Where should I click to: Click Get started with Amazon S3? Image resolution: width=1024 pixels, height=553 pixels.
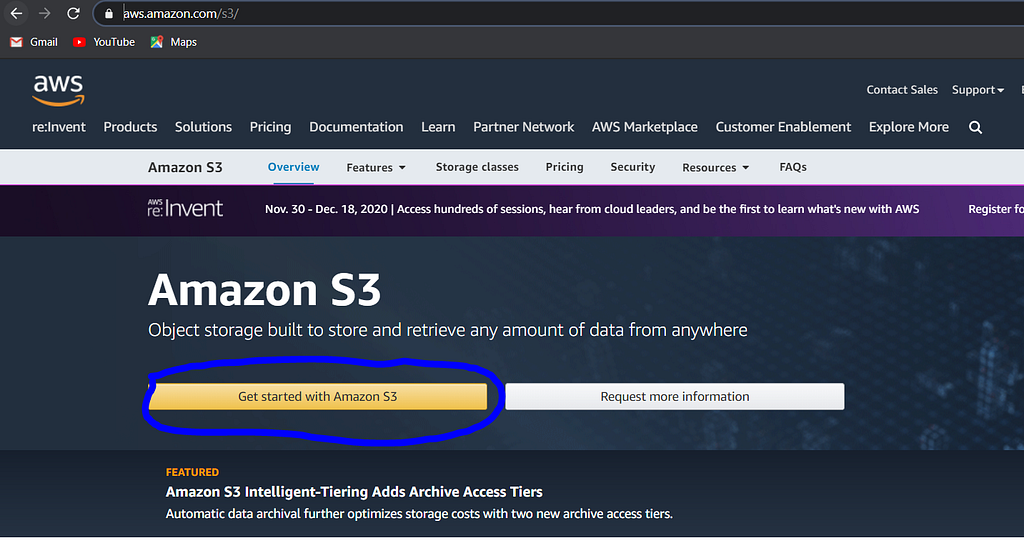coord(317,396)
